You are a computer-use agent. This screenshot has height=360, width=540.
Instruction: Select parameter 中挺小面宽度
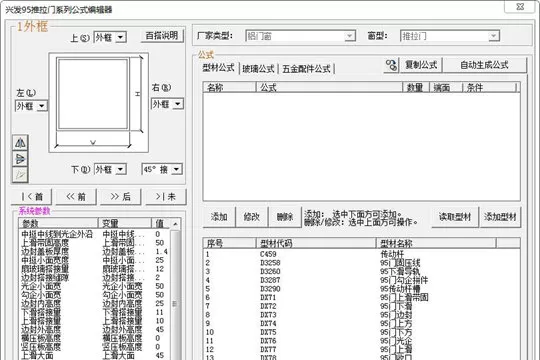95,260
